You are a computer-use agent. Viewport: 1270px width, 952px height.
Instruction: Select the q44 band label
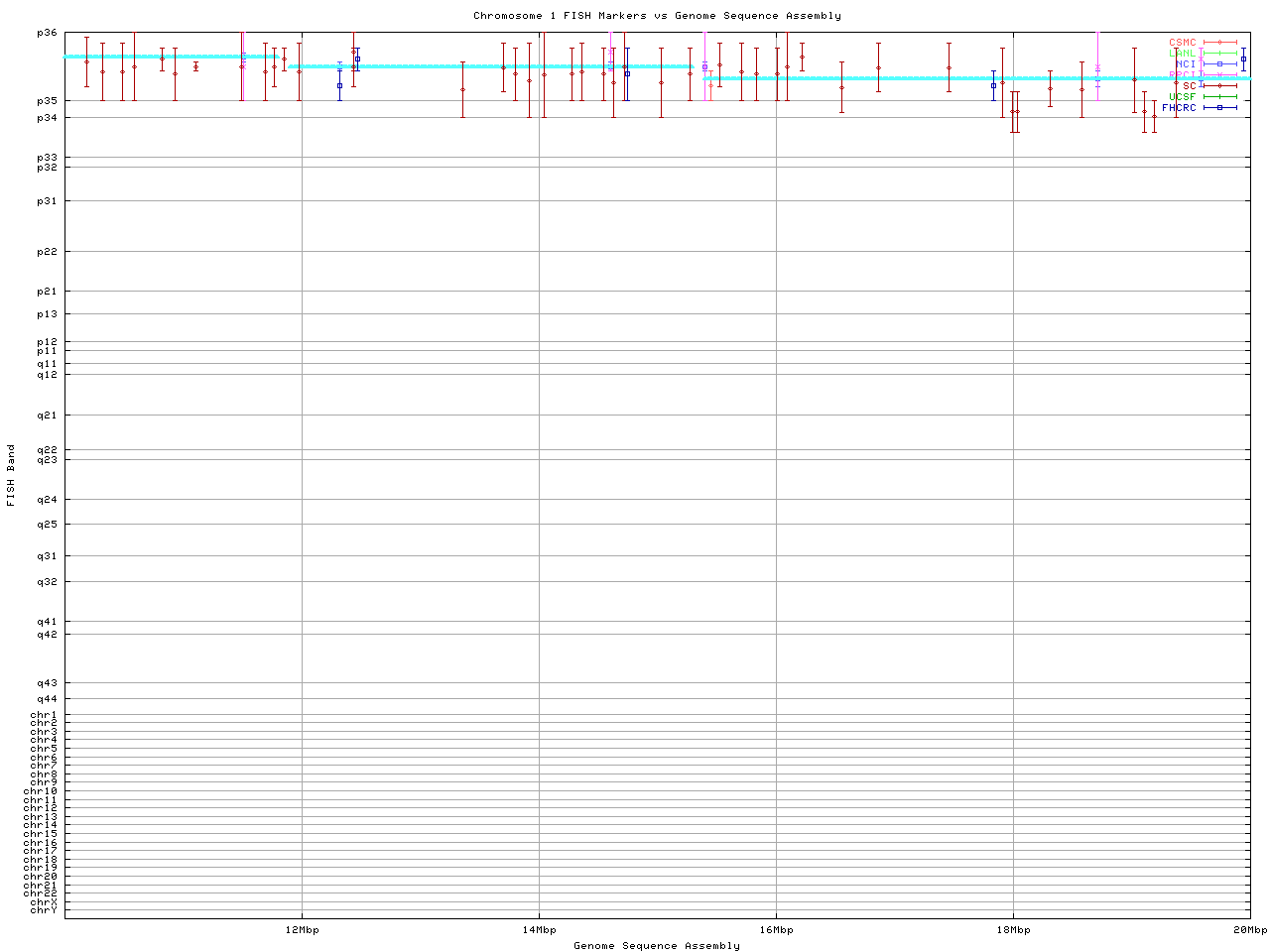click(x=47, y=699)
